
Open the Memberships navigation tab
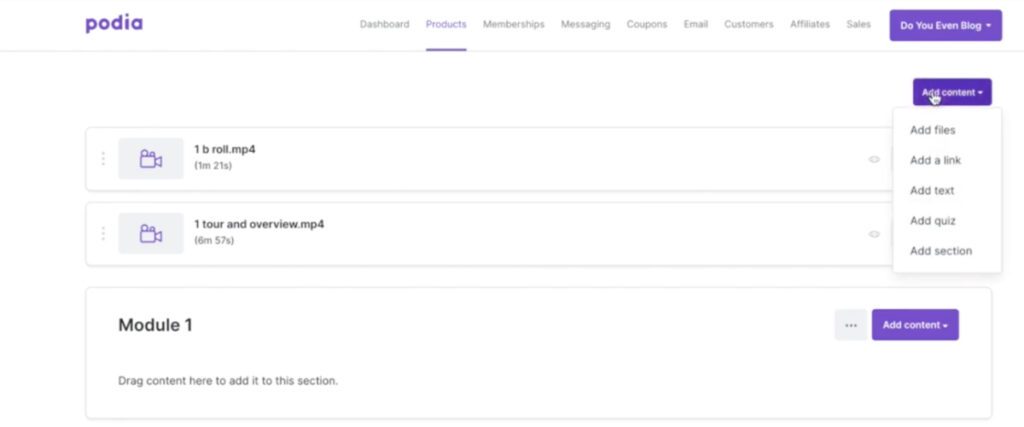pyautogui.click(x=513, y=25)
